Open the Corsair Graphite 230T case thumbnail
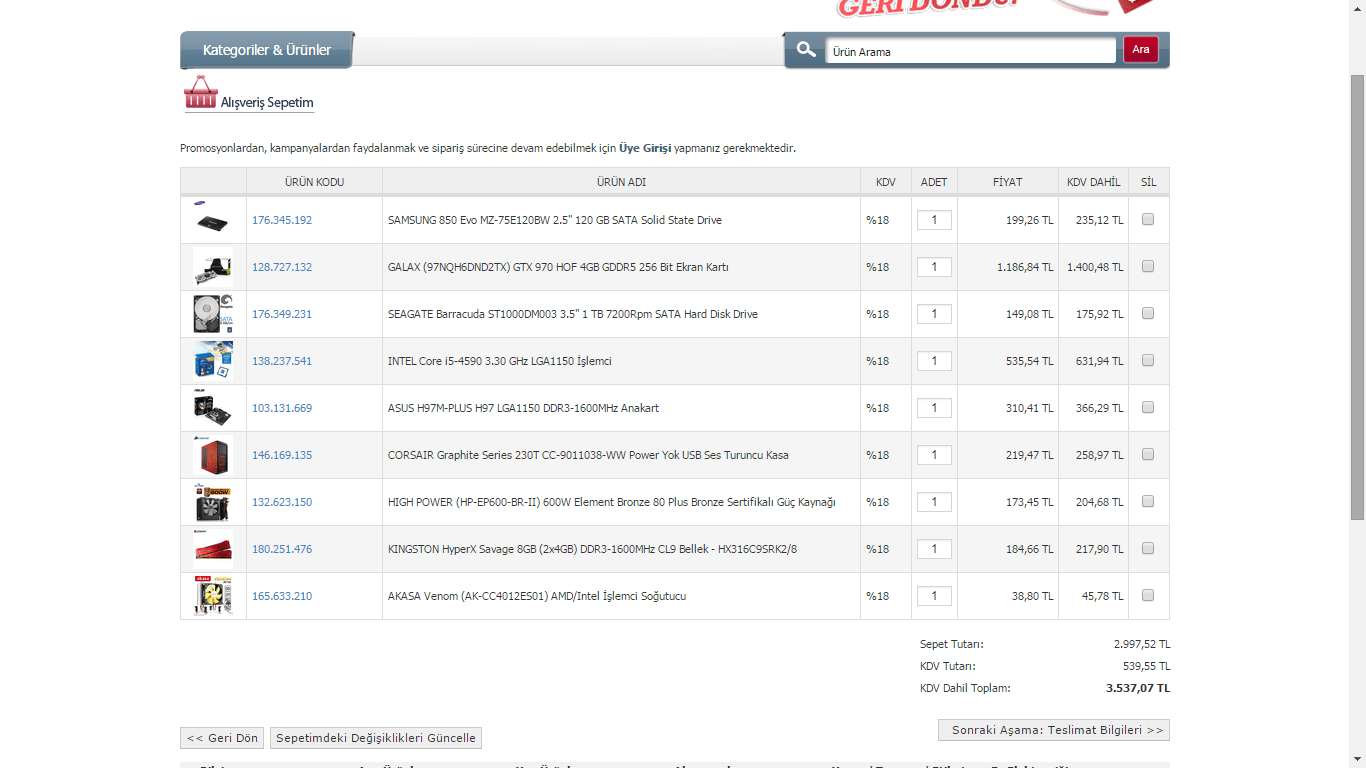 [x=213, y=455]
